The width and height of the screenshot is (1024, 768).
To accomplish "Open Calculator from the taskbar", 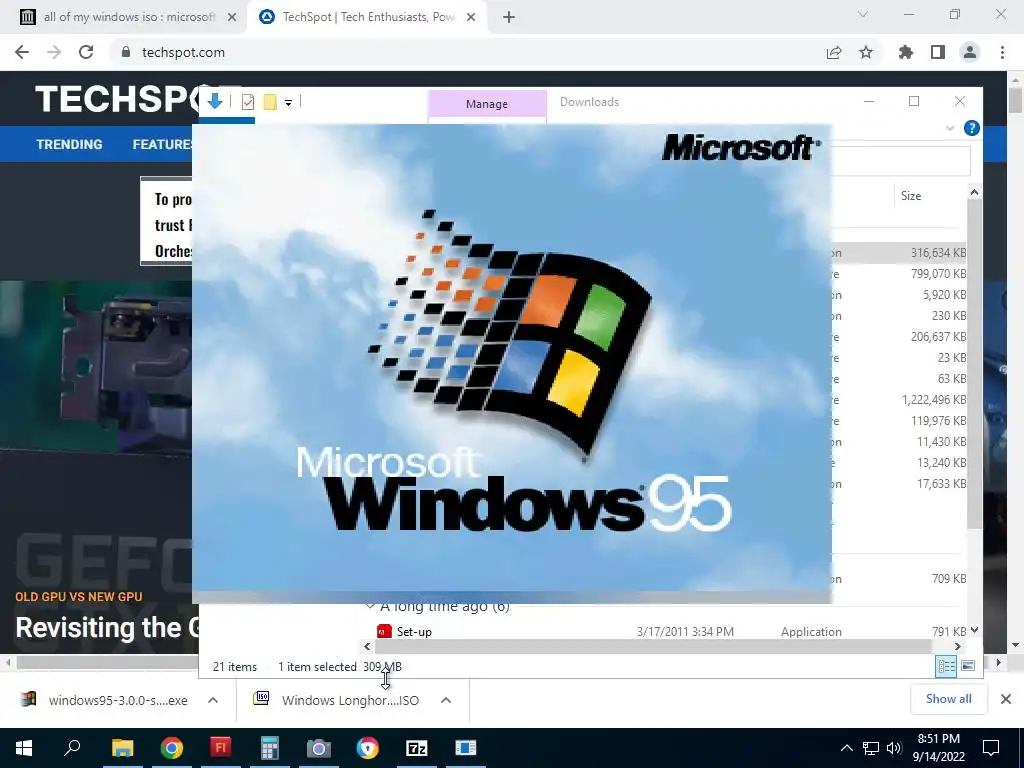I will (x=270, y=748).
